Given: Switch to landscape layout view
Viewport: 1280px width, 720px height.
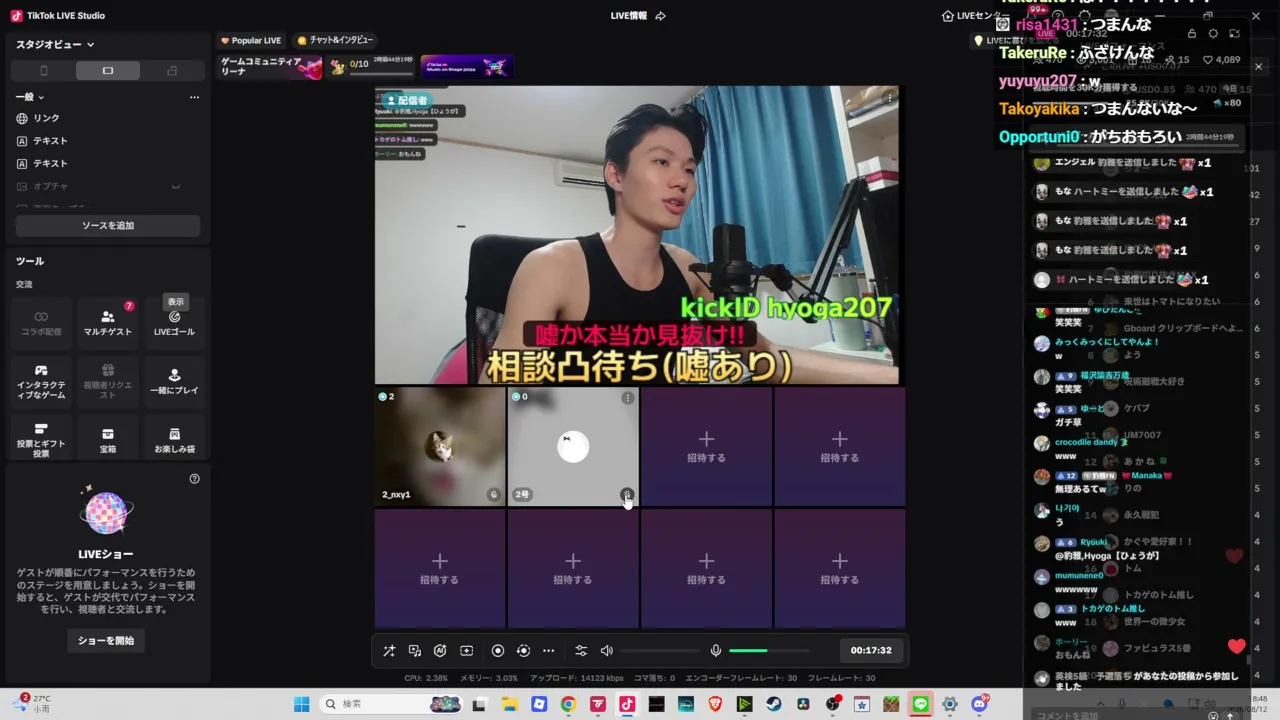Looking at the screenshot, I should coord(108,71).
